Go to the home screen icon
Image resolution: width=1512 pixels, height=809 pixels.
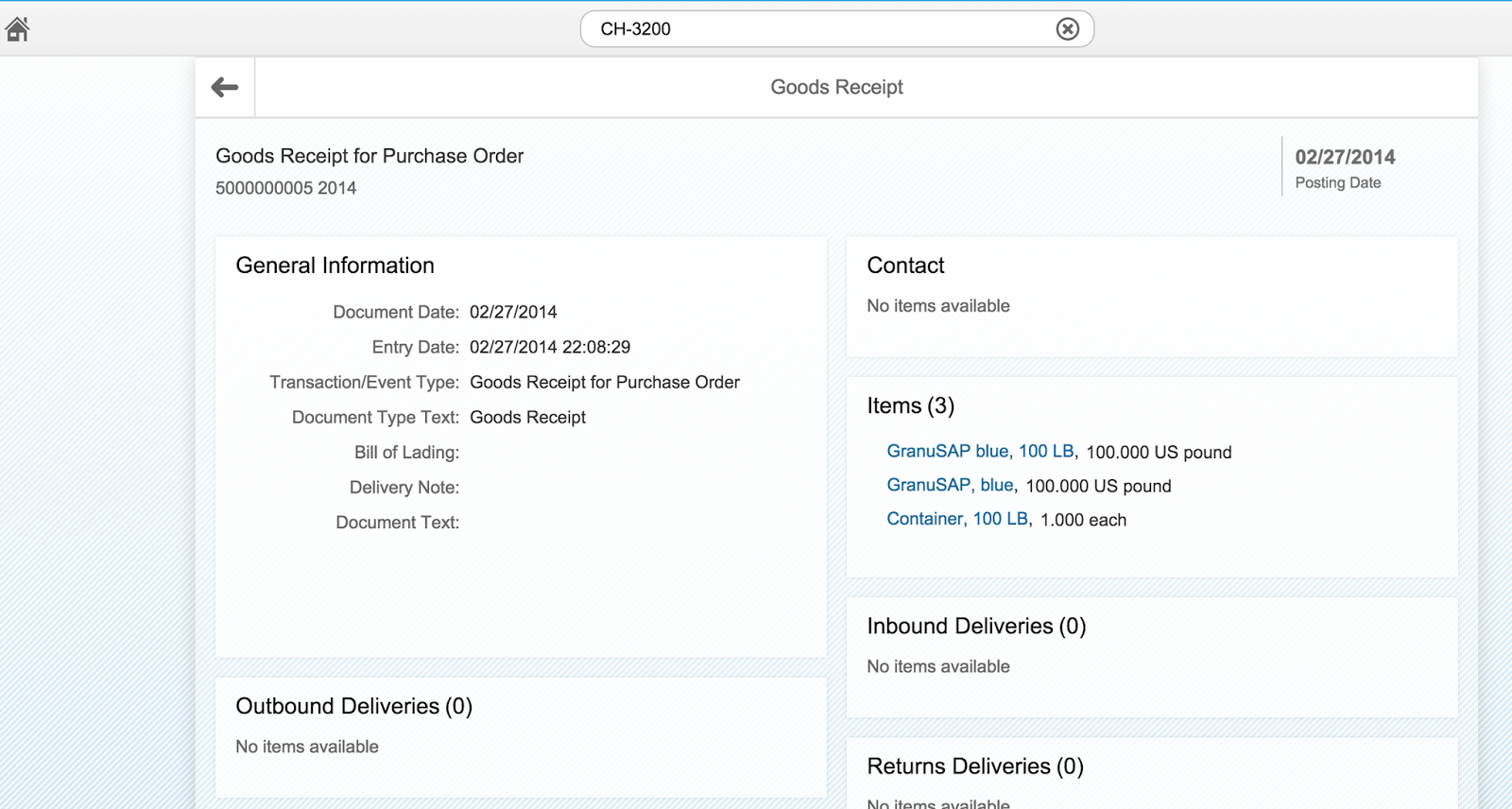[x=18, y=29]
